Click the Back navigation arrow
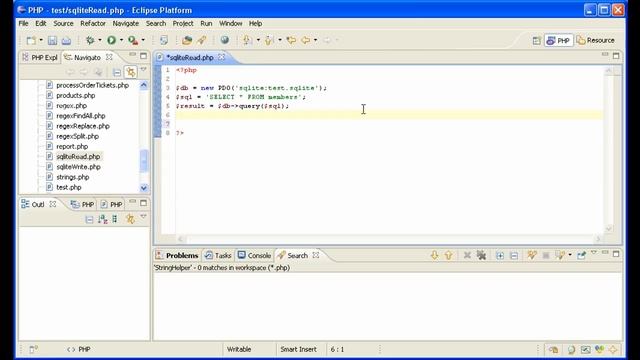This screenshot has height=360, width=640. pos(305,40)
